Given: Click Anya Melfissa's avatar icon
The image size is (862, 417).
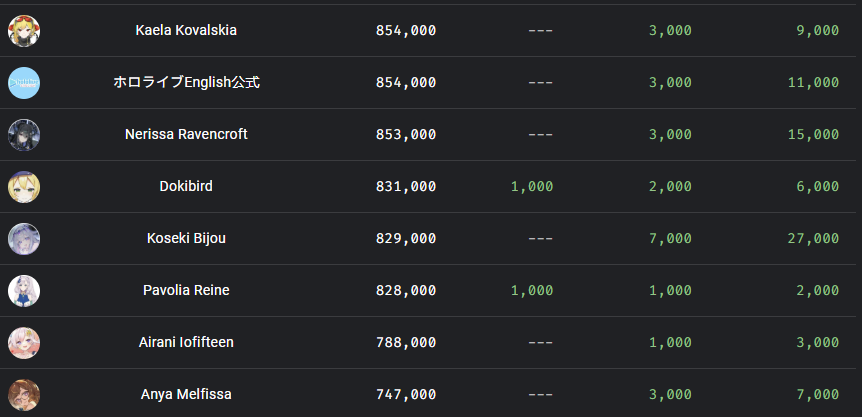Looking at the screenshot, I should [x=24, y=395].
